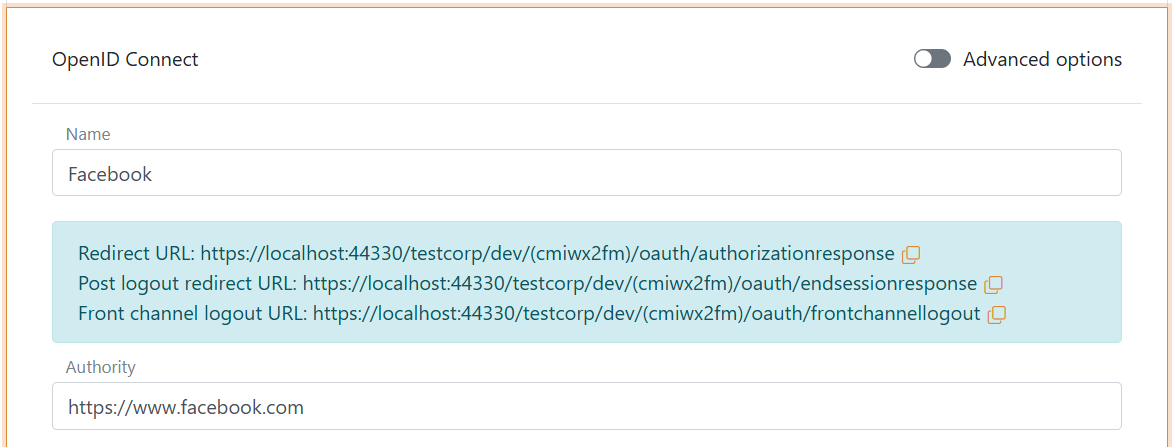Copy the Front channel logout URL
This screenshot has height=447, width=1173.
pyautogui.click(x=996, y=314)
